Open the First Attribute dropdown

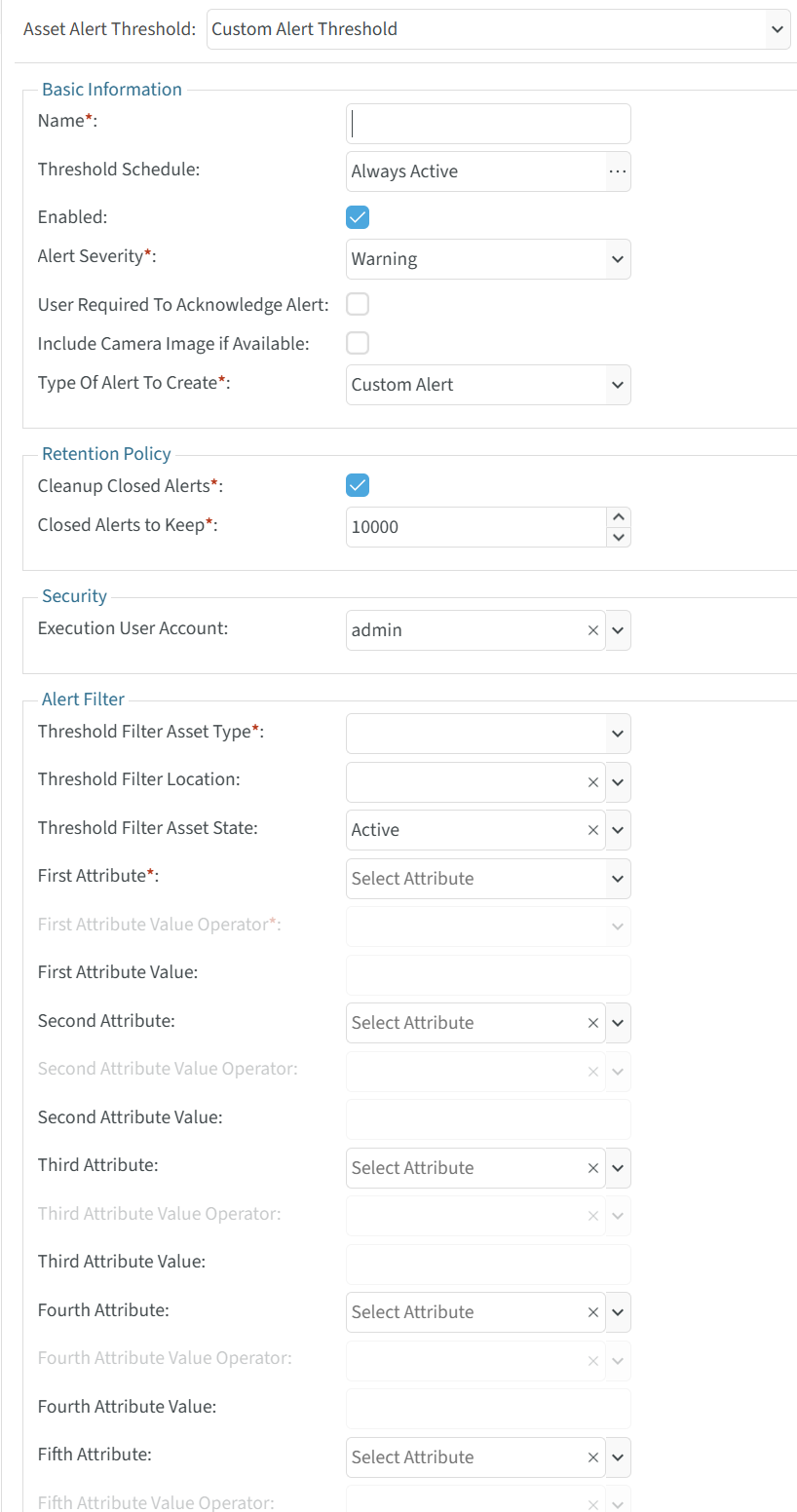(488, 879)
